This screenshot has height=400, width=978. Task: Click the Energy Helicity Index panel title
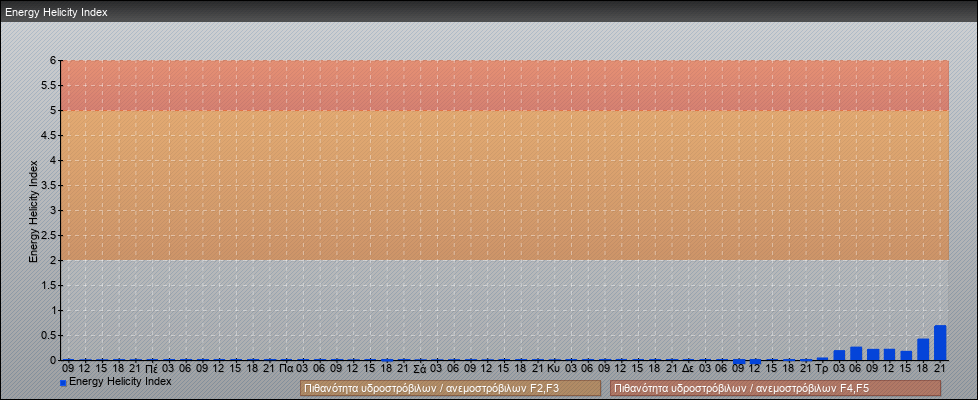point(56,13)
